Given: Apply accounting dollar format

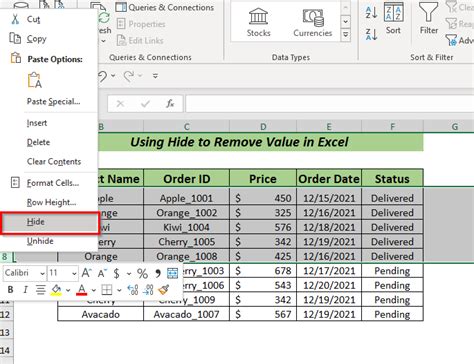Looking at the screenshot, I should 116,274.
